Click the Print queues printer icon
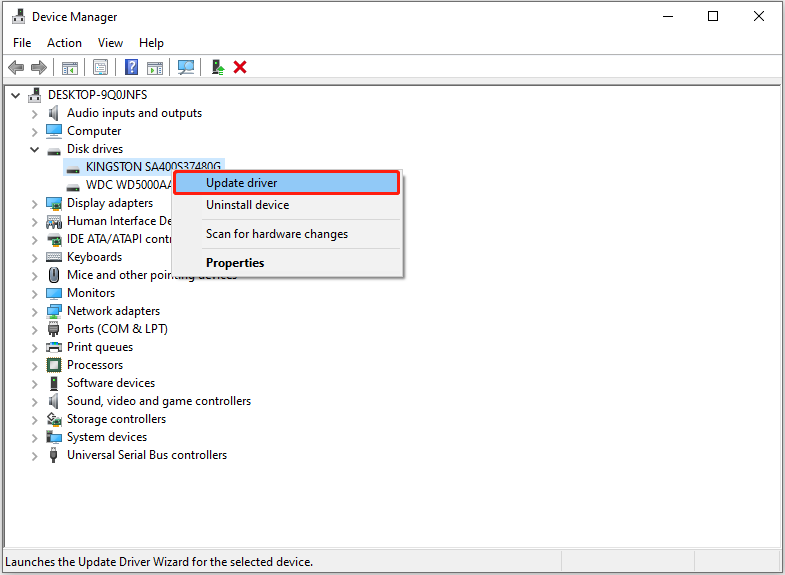Viewport: 785px width, 575px height. (x=54, y=347)
